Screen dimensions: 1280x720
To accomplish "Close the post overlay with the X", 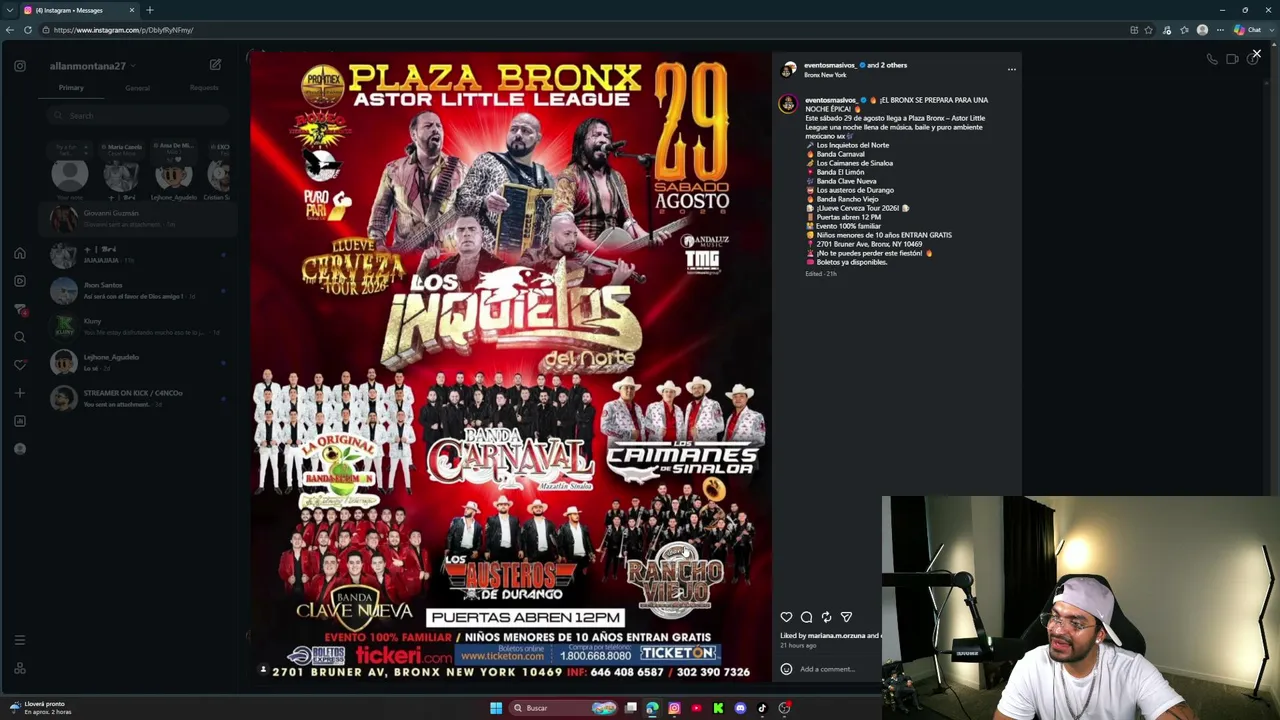I will 1257,54.
